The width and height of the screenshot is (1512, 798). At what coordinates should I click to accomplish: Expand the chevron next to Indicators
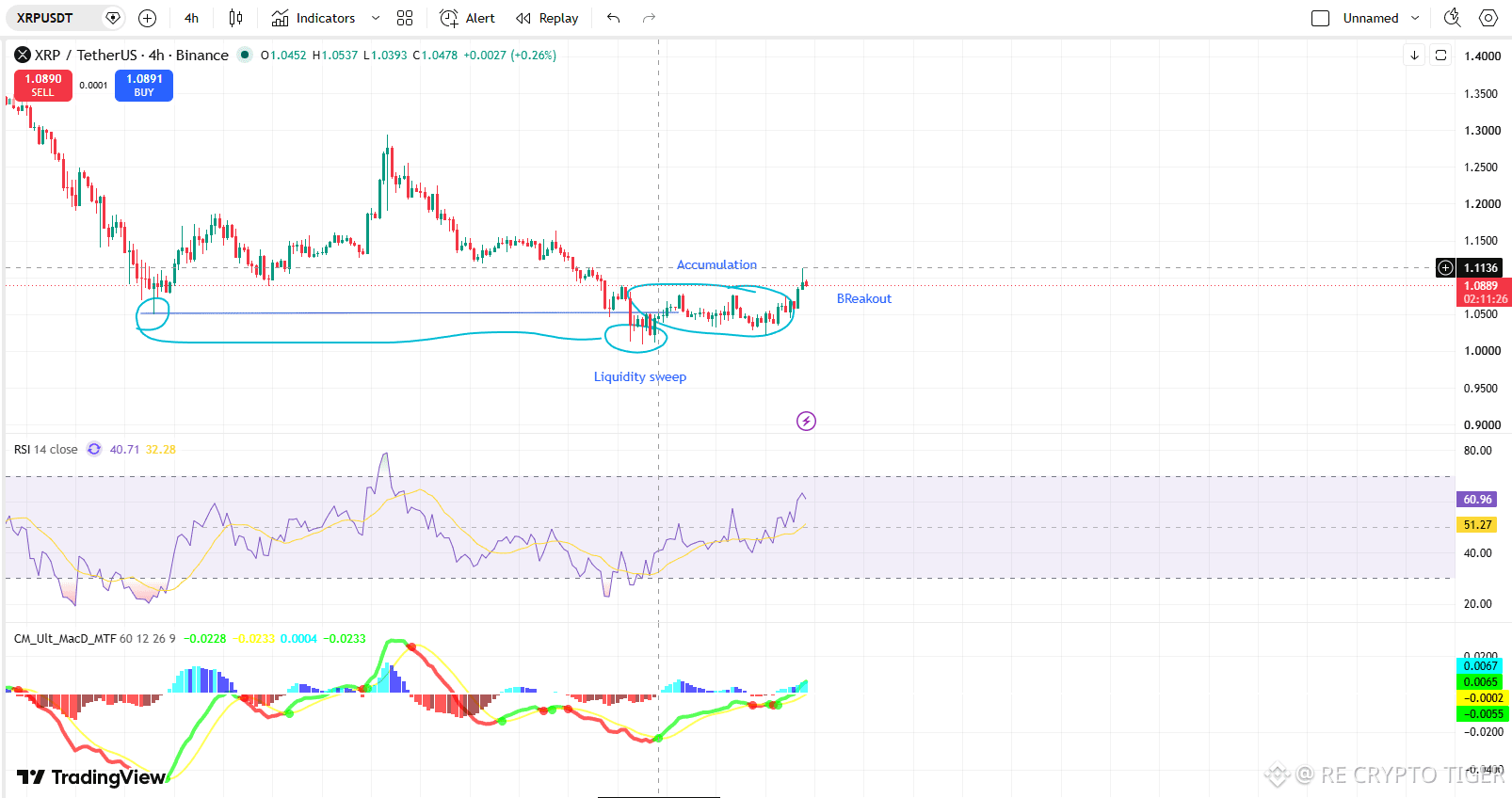click(376, 18)
